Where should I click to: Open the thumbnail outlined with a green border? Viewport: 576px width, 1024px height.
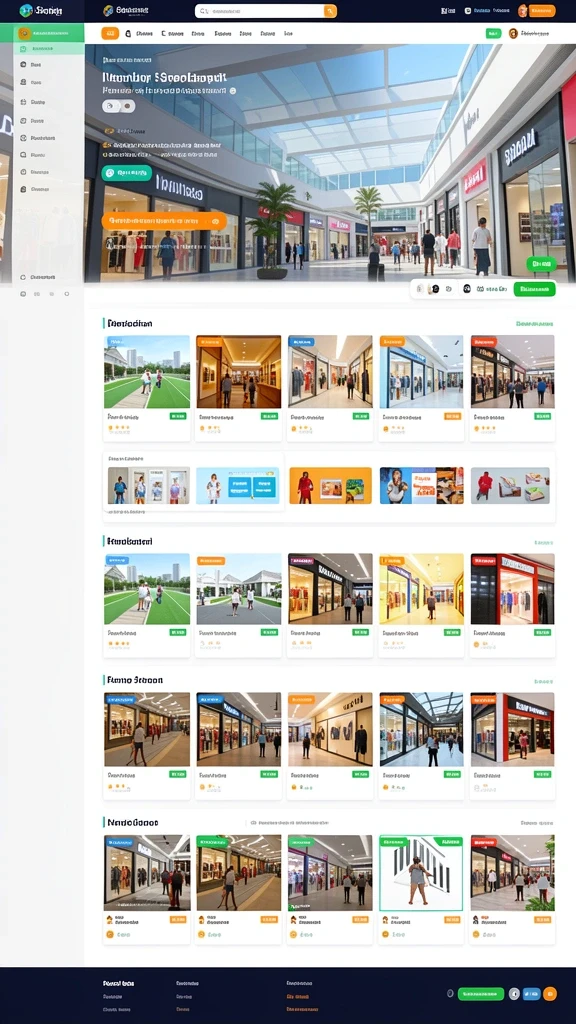(x=421, y=872)
